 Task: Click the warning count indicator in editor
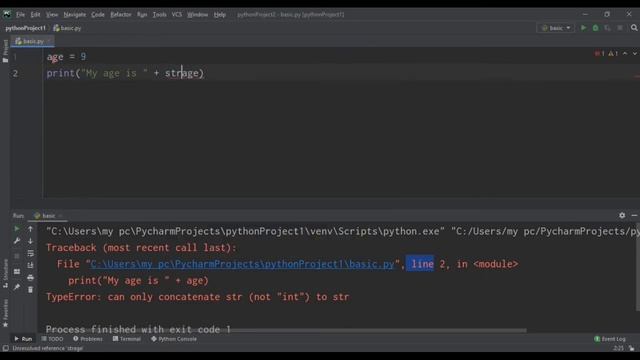pyautogui.click(x=613, y=53)
